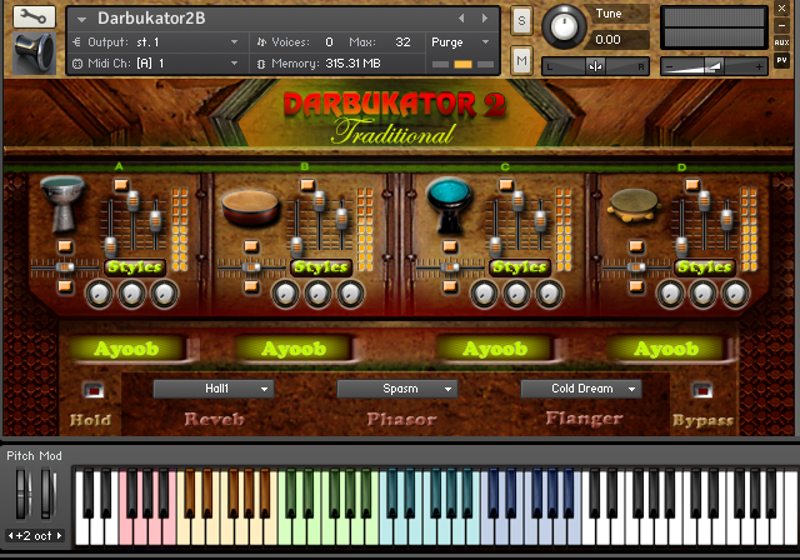
Task: Toggle the orange button under drum D
Action: [636, 247]
